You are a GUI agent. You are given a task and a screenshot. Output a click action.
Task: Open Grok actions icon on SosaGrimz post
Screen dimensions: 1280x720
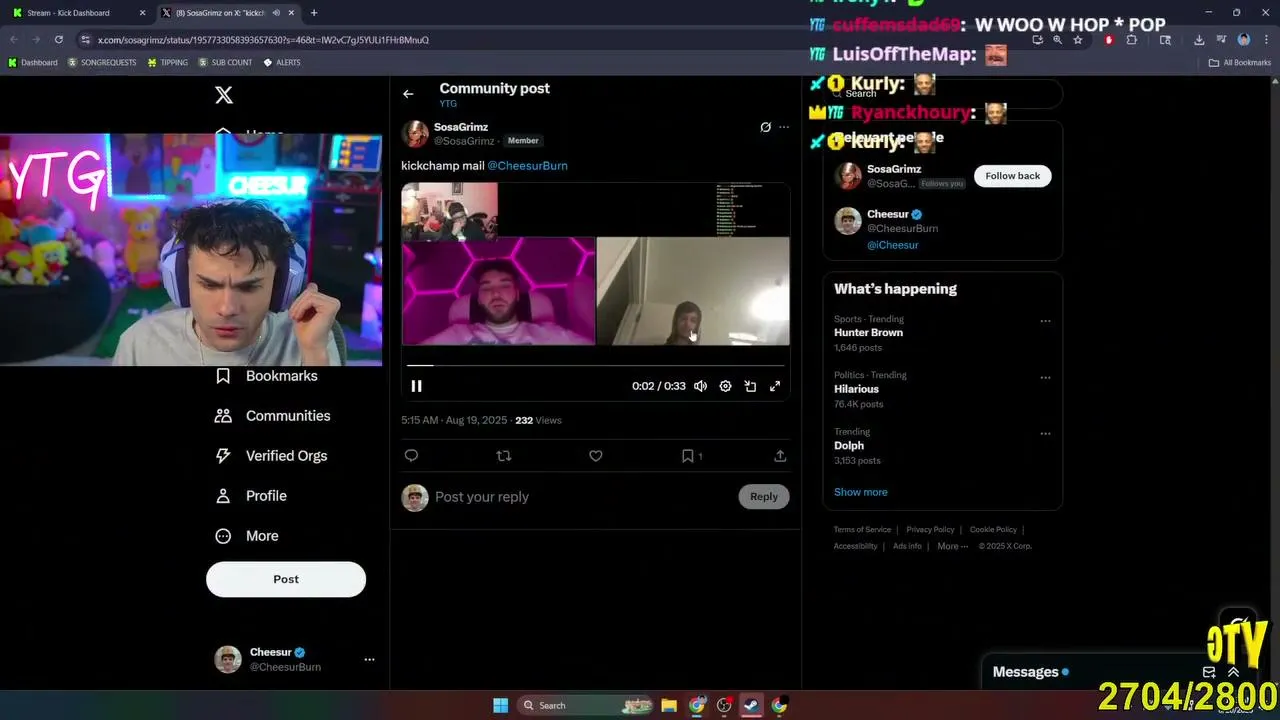[765, 127]
